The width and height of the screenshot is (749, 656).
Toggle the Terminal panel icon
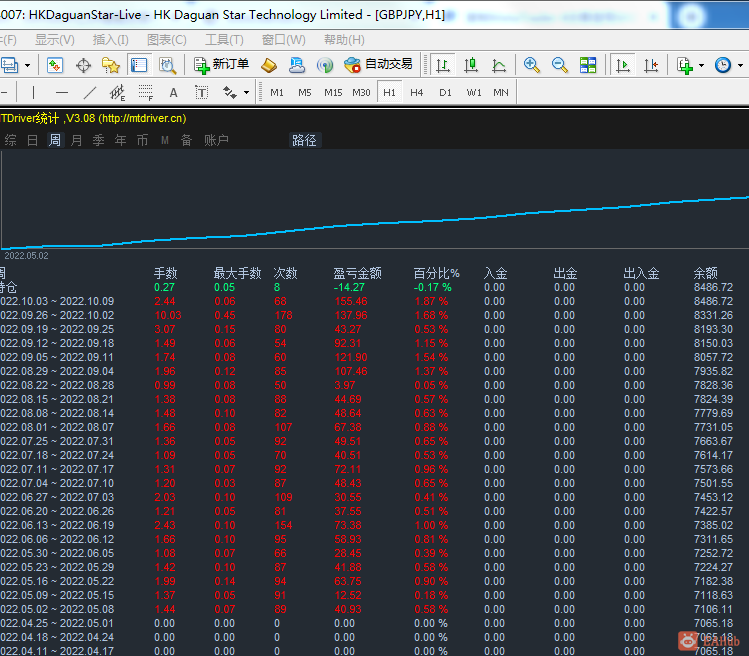click(139, 65)
